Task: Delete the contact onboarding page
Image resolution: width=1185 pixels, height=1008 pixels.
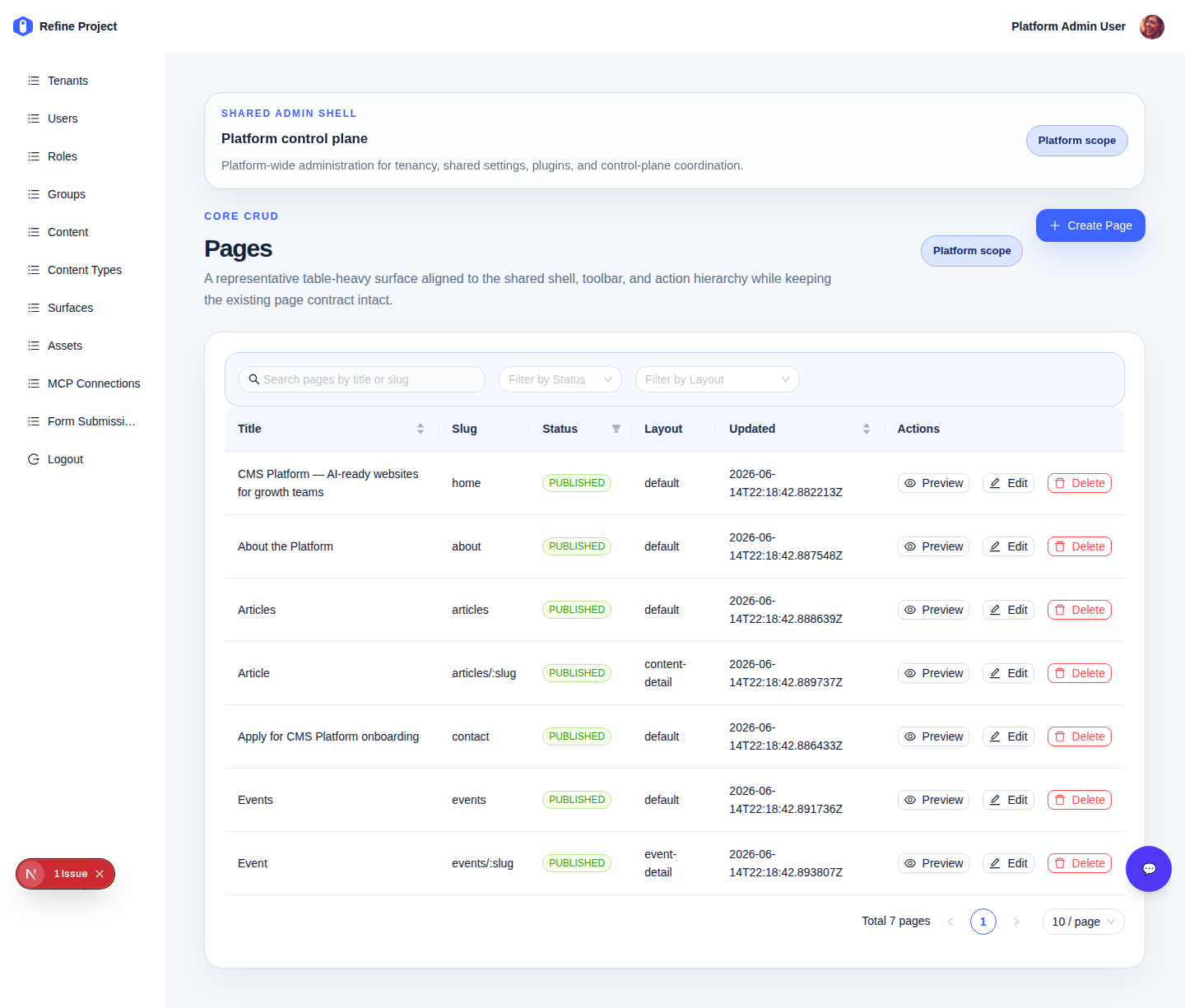Action: 1080,736
